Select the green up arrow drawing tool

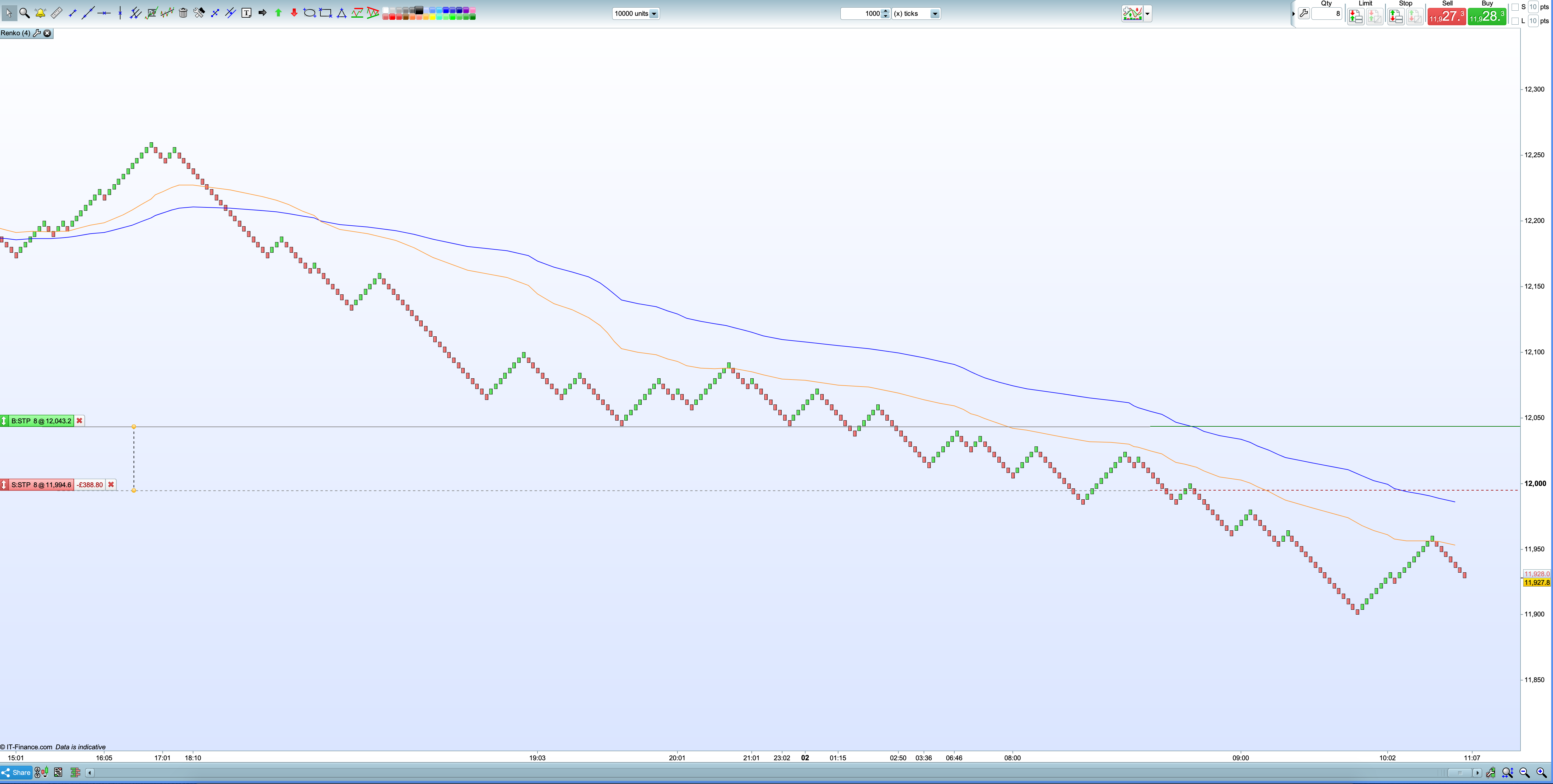coord(278,13)
